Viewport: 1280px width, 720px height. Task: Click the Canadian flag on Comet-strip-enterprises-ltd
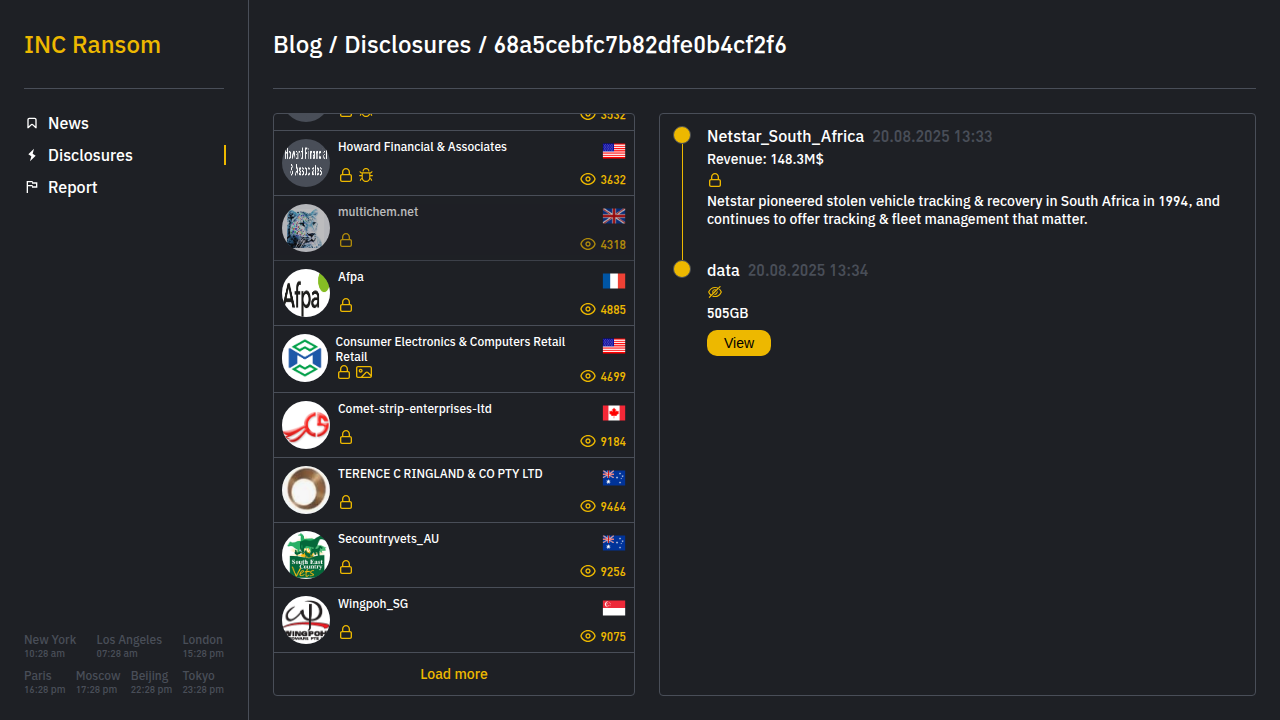click(614, 413)
